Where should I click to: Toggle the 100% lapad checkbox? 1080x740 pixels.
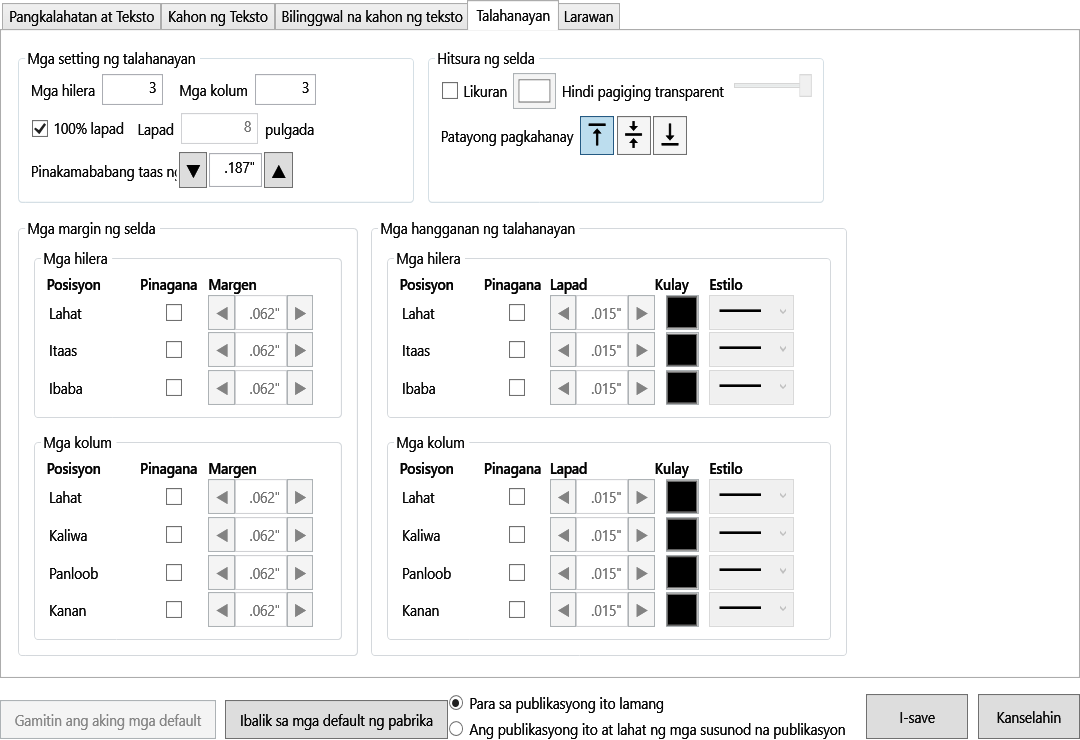[x=40, y=129]
